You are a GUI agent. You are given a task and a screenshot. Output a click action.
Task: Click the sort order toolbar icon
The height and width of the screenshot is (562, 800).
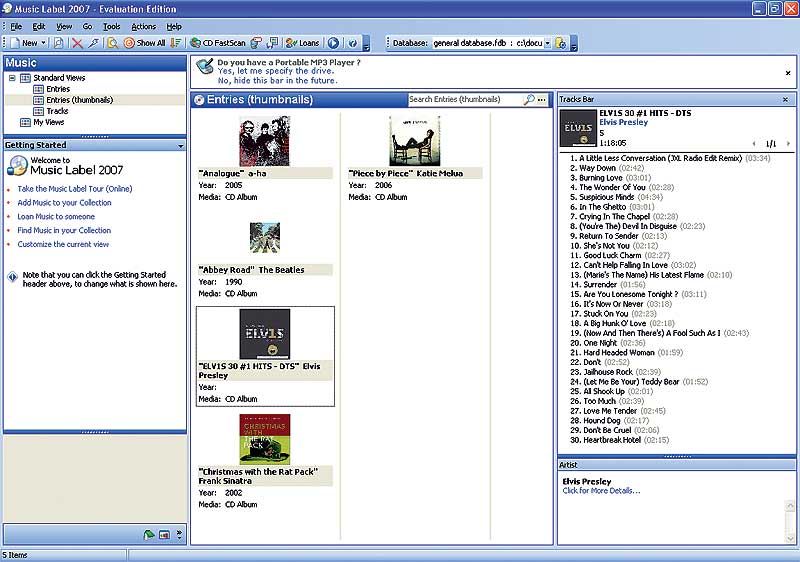pyautogui.click(x=176, y=43)
